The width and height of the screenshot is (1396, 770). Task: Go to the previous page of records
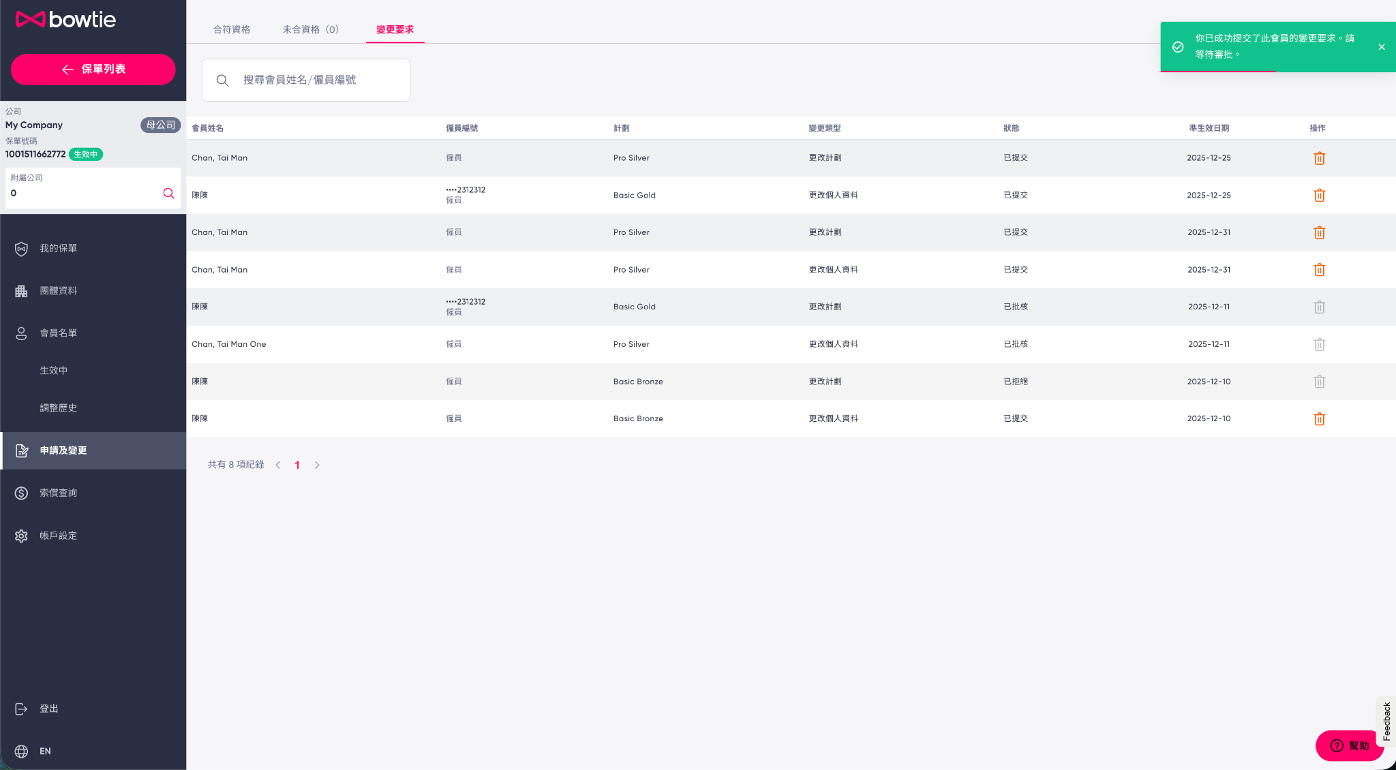[278, 465]
